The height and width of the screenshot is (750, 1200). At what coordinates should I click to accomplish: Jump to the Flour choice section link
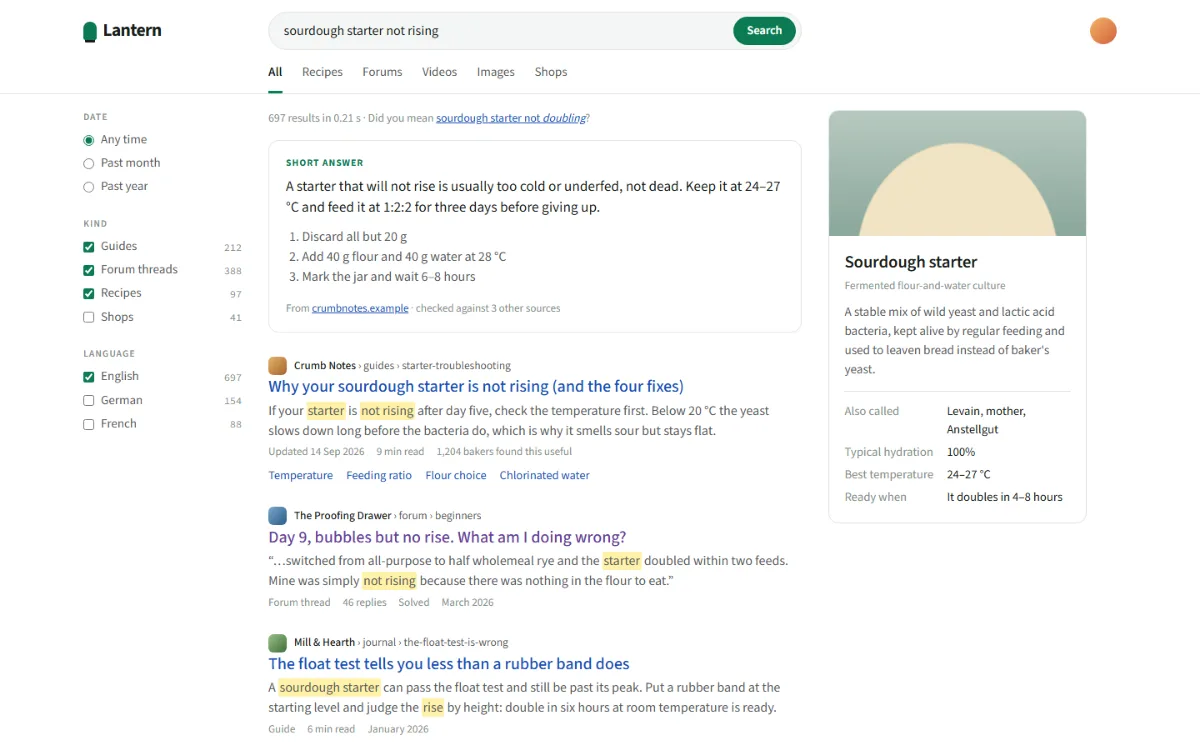[x=456, y=476]
